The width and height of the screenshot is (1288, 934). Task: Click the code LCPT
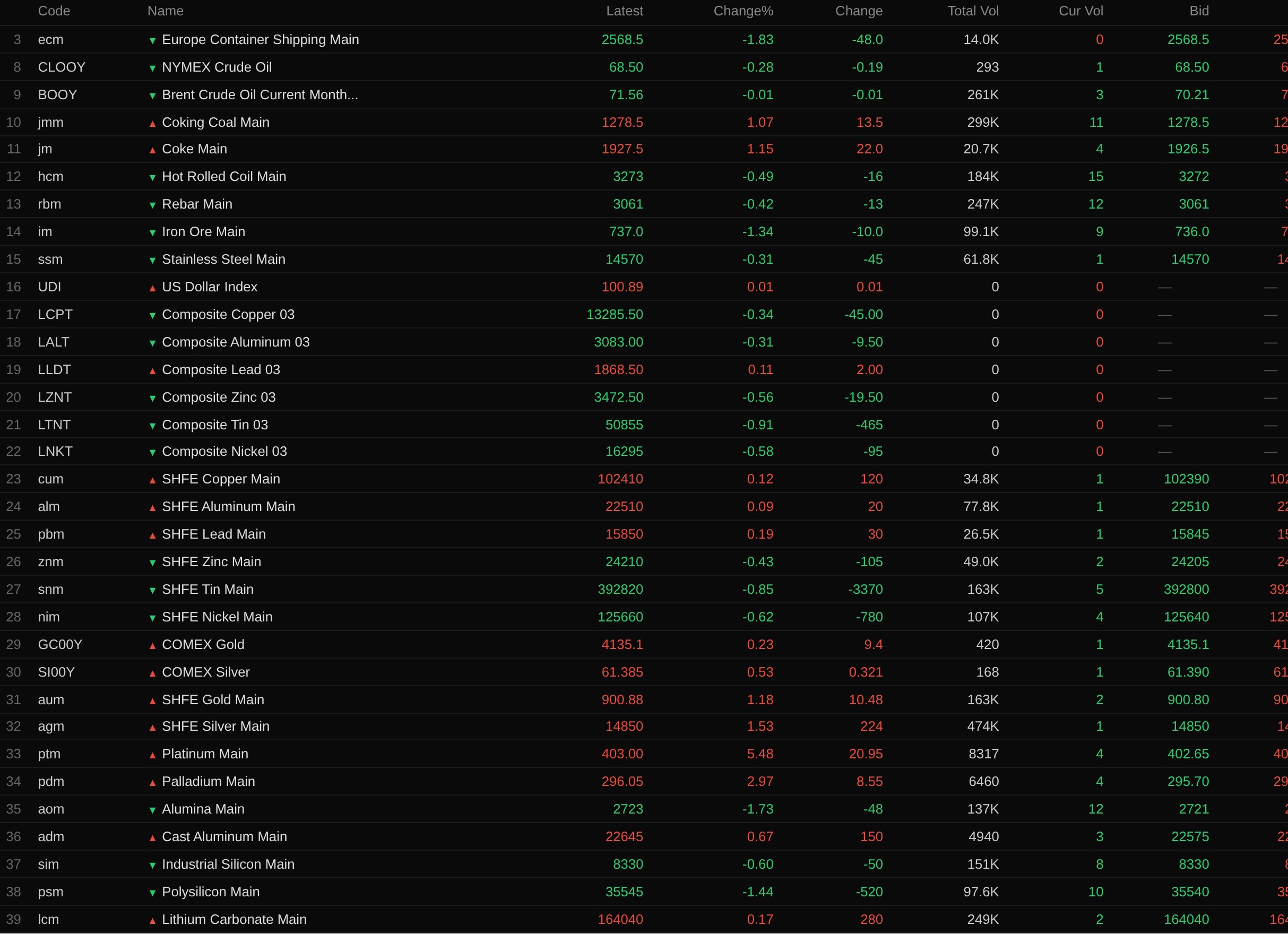coord(55,315)
